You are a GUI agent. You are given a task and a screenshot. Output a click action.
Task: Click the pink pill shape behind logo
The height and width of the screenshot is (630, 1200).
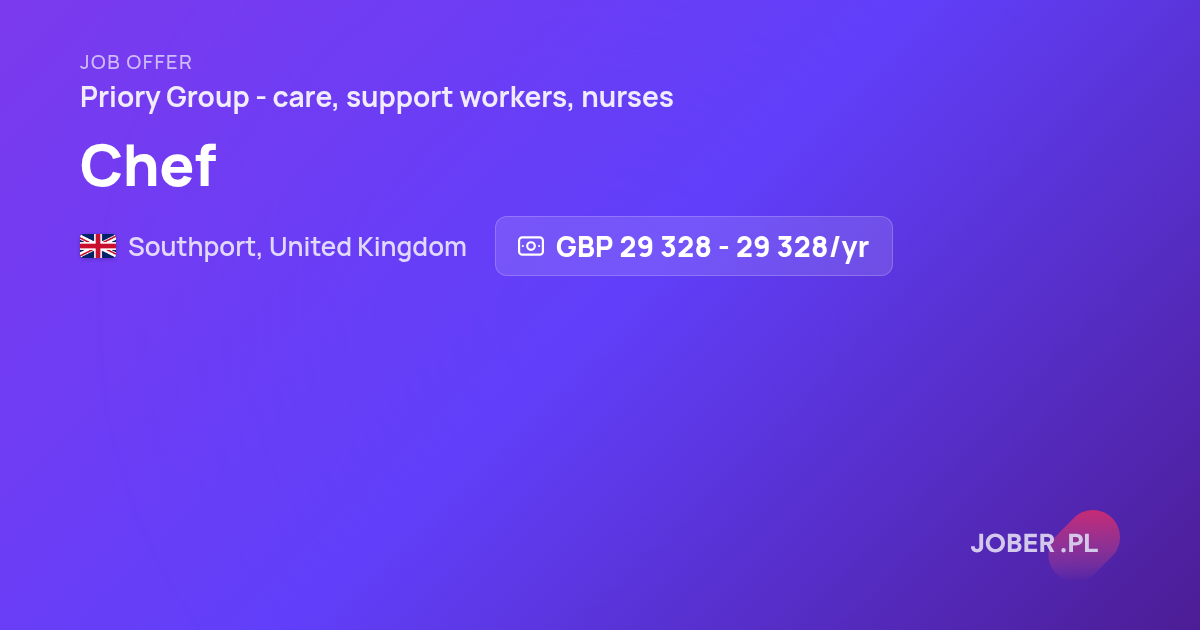(x=1084, y=545)
